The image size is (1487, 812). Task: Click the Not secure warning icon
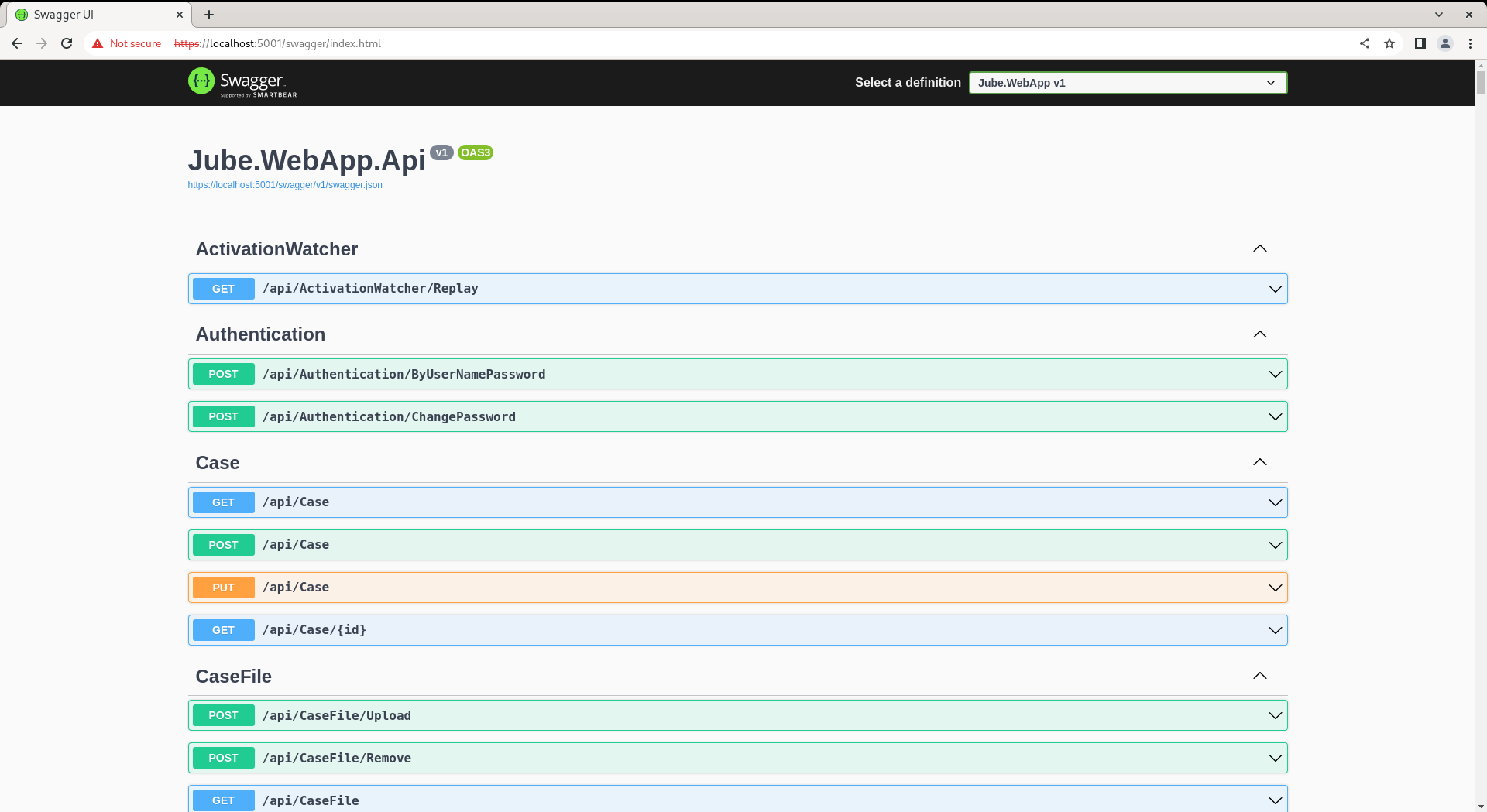[x=98, y=43]
